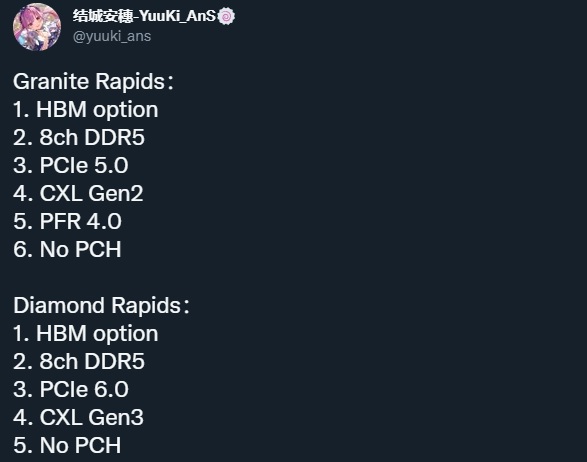Open the yuuki_ans profile avatar
This screenshot has width=587, height=462.
pyautogui.click(x=37, y=27)
